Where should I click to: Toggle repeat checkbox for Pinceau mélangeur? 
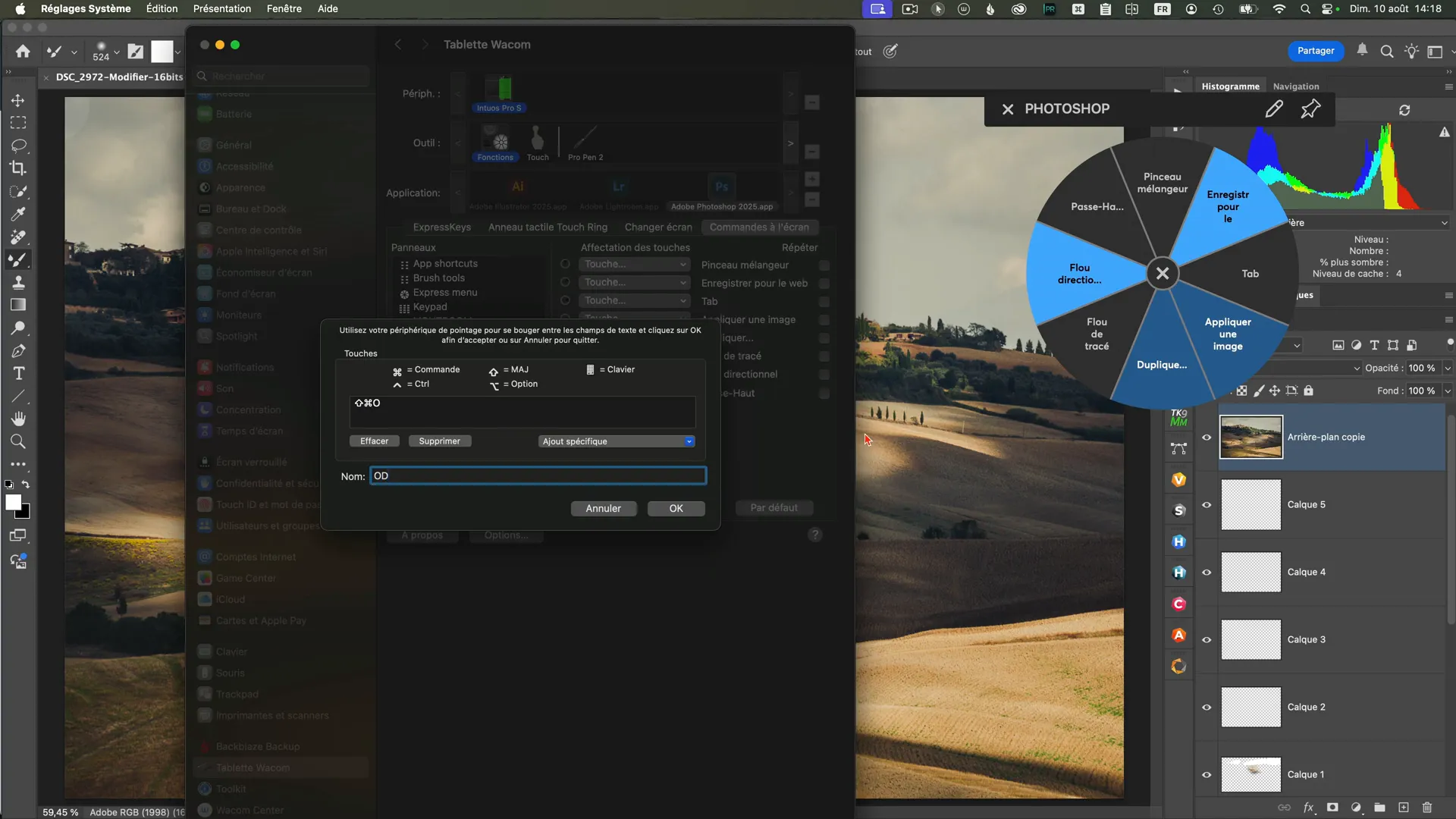click(824, 265)
